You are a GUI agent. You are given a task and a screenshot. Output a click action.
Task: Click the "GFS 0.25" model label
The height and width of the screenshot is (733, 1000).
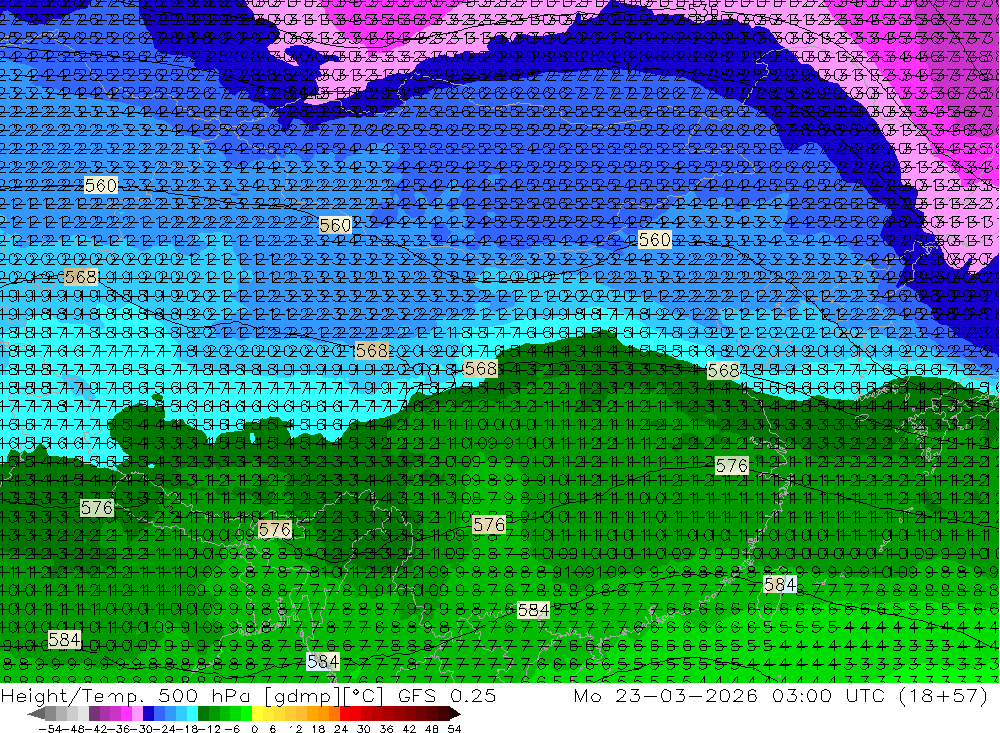pyautogui.click(x=447, y=695)
